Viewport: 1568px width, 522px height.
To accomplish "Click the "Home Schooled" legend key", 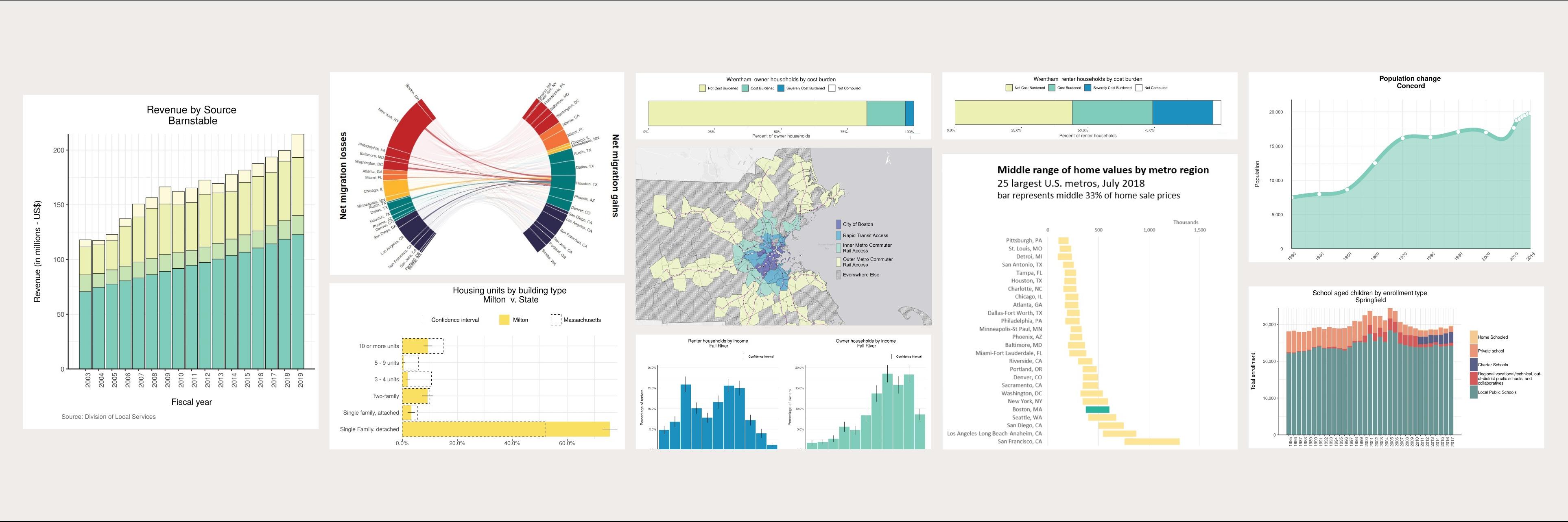I will click(x=1474, y=337).
